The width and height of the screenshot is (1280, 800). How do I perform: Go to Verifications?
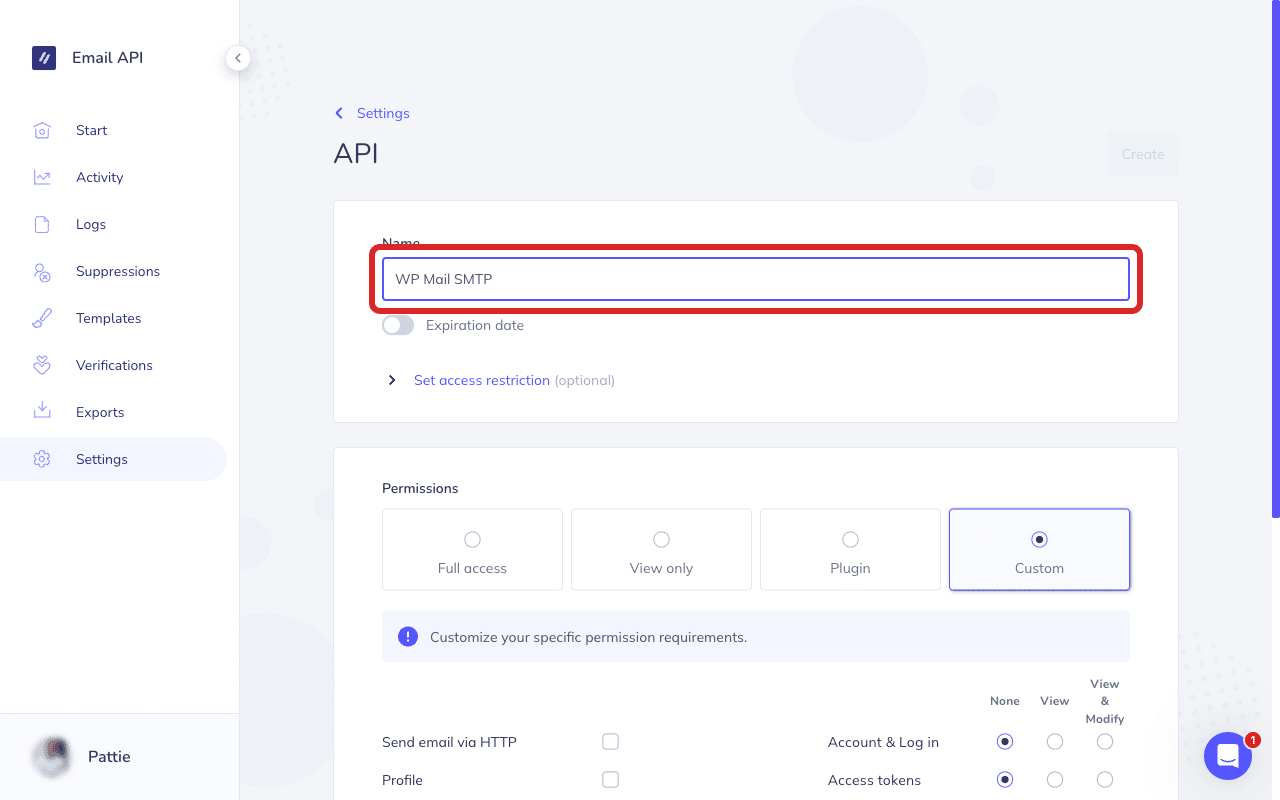click(113, 365)
